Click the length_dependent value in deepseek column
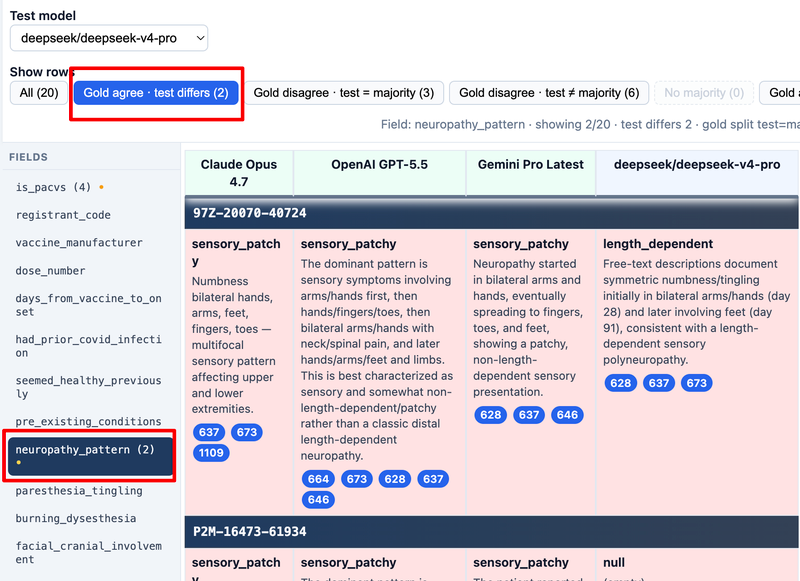This screenshot has height=581, width=800. click(658, 244)
